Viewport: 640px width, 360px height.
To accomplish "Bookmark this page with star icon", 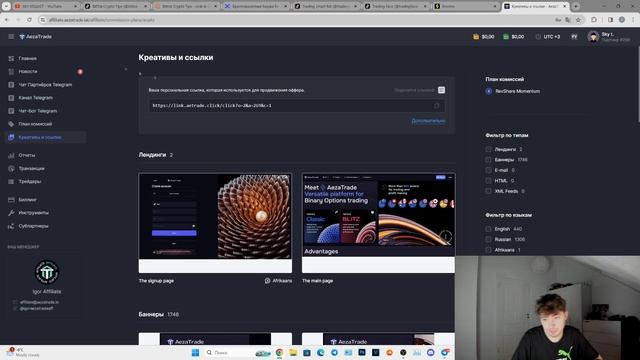I will (578, 20).
